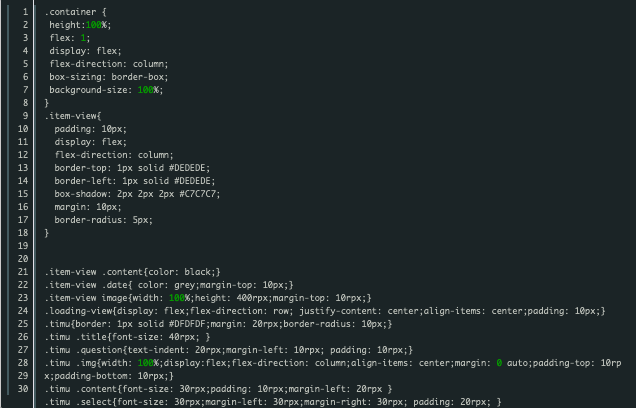Click line number 28 in the gutter
The height and width of the screenshot is (408, 636).
pyautogui.click(x=23, y=363)
